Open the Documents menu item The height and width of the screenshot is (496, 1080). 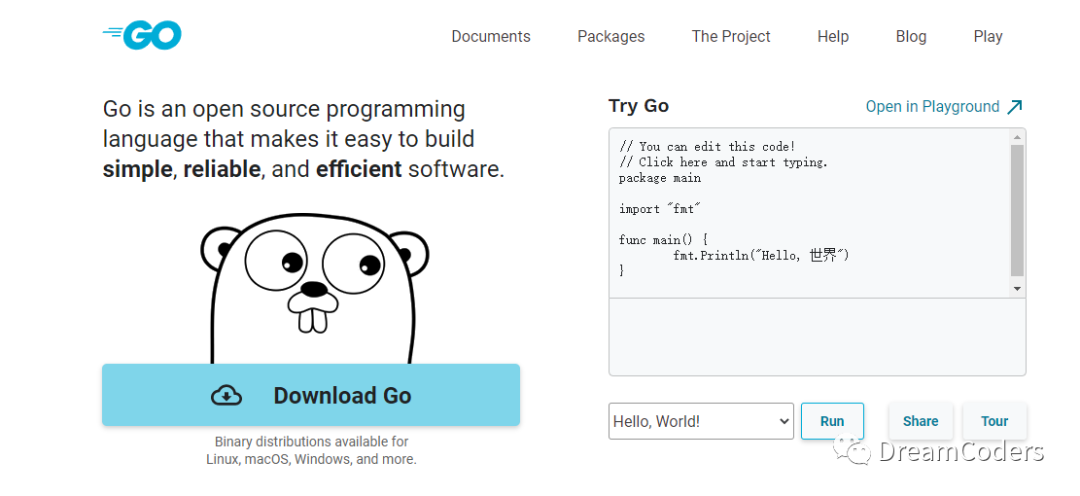pos(491,37)
